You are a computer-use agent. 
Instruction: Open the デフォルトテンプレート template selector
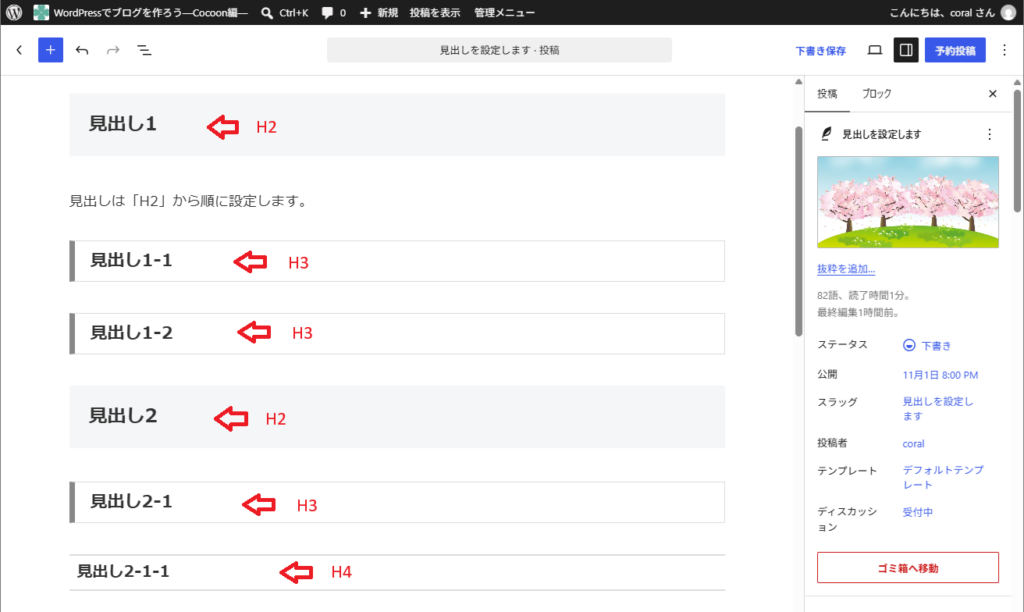[x=943, y=477]
